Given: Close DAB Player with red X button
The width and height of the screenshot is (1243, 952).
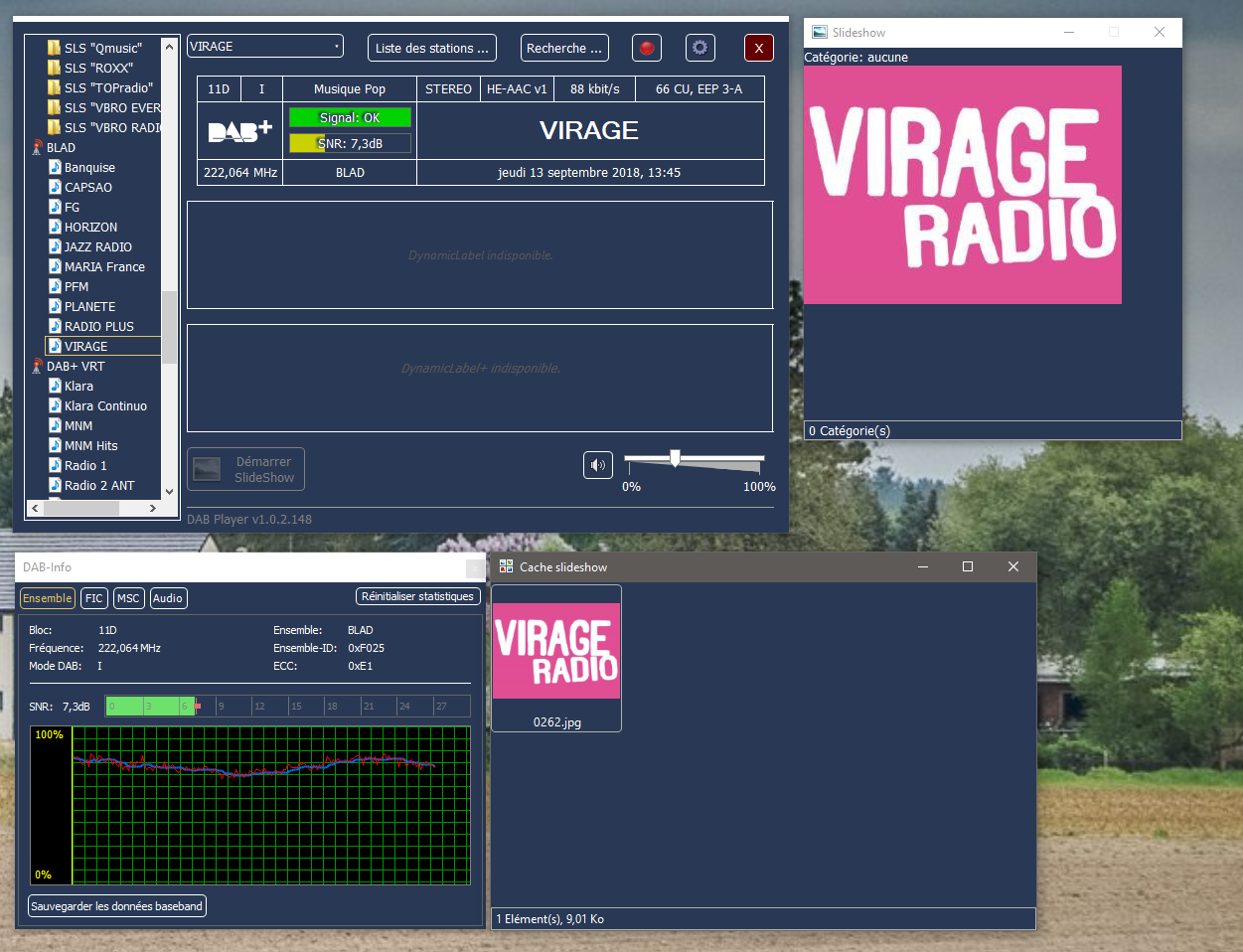Looking at the screenshot, I should (x=759, y=48).
